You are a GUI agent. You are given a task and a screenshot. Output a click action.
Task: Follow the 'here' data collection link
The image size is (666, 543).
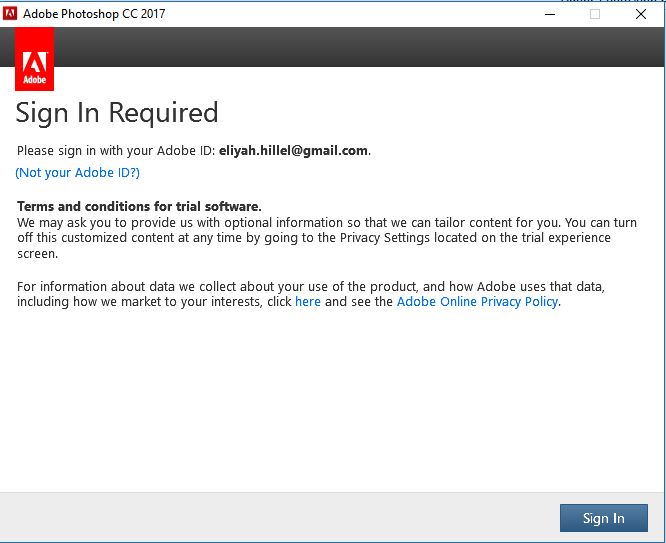(x=308, y=302)
